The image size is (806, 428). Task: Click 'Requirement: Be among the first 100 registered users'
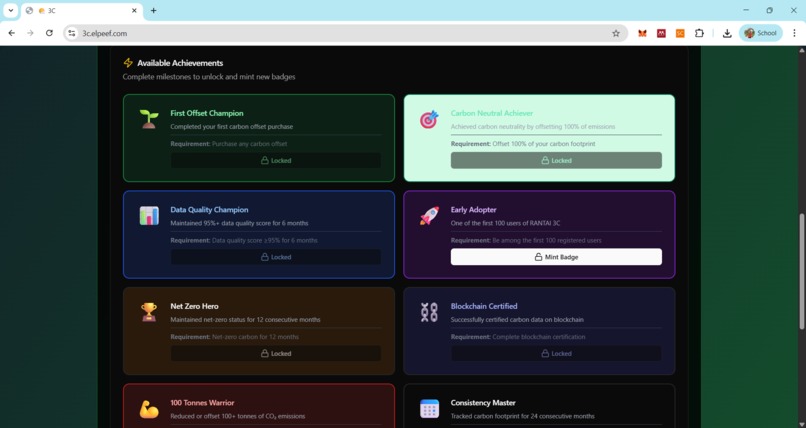(526, 240)
